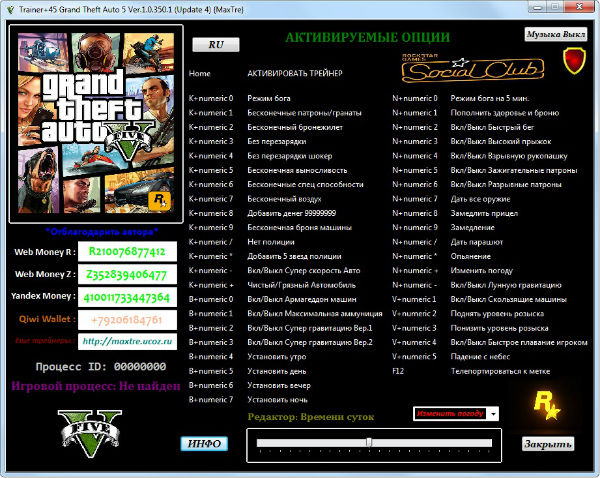The image size is (600, 478).
Task: Click the Режим бога option
Action: tap(269, 98)
